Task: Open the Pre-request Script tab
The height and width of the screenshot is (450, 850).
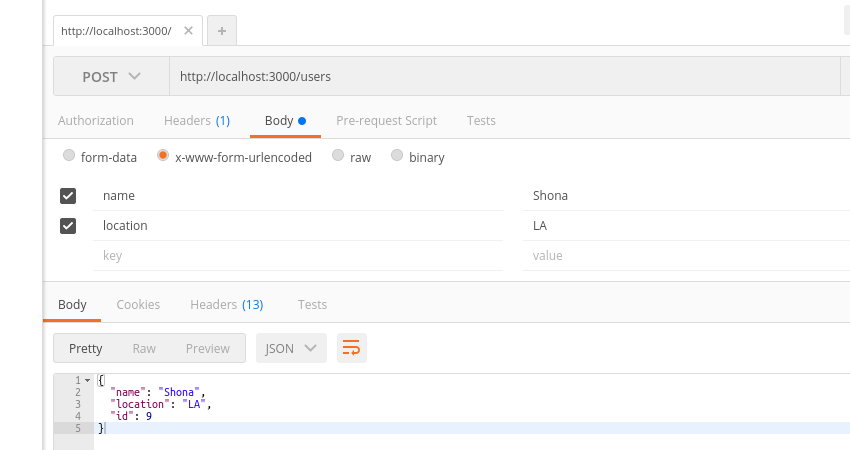Action: [387, 120]
